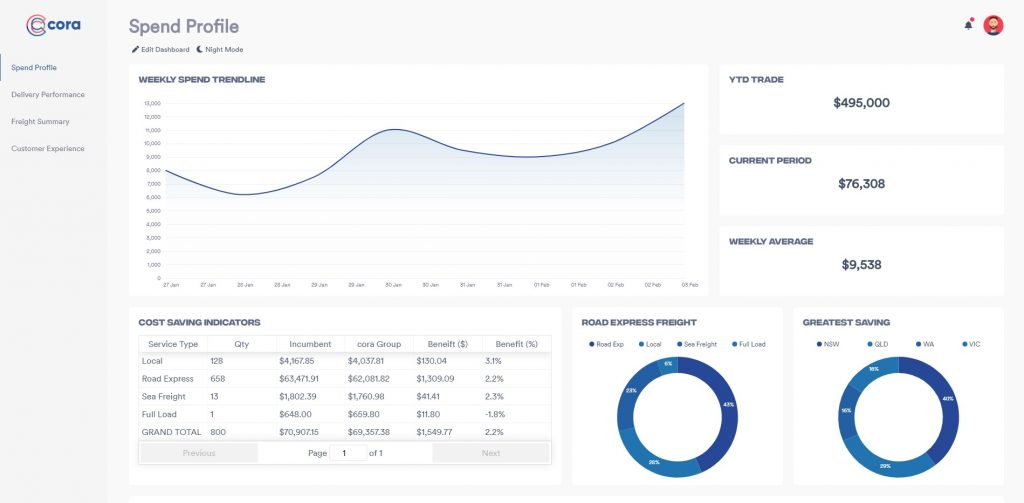
Task: Click the $1,309.09 benefit value
Action: [435, 379]
